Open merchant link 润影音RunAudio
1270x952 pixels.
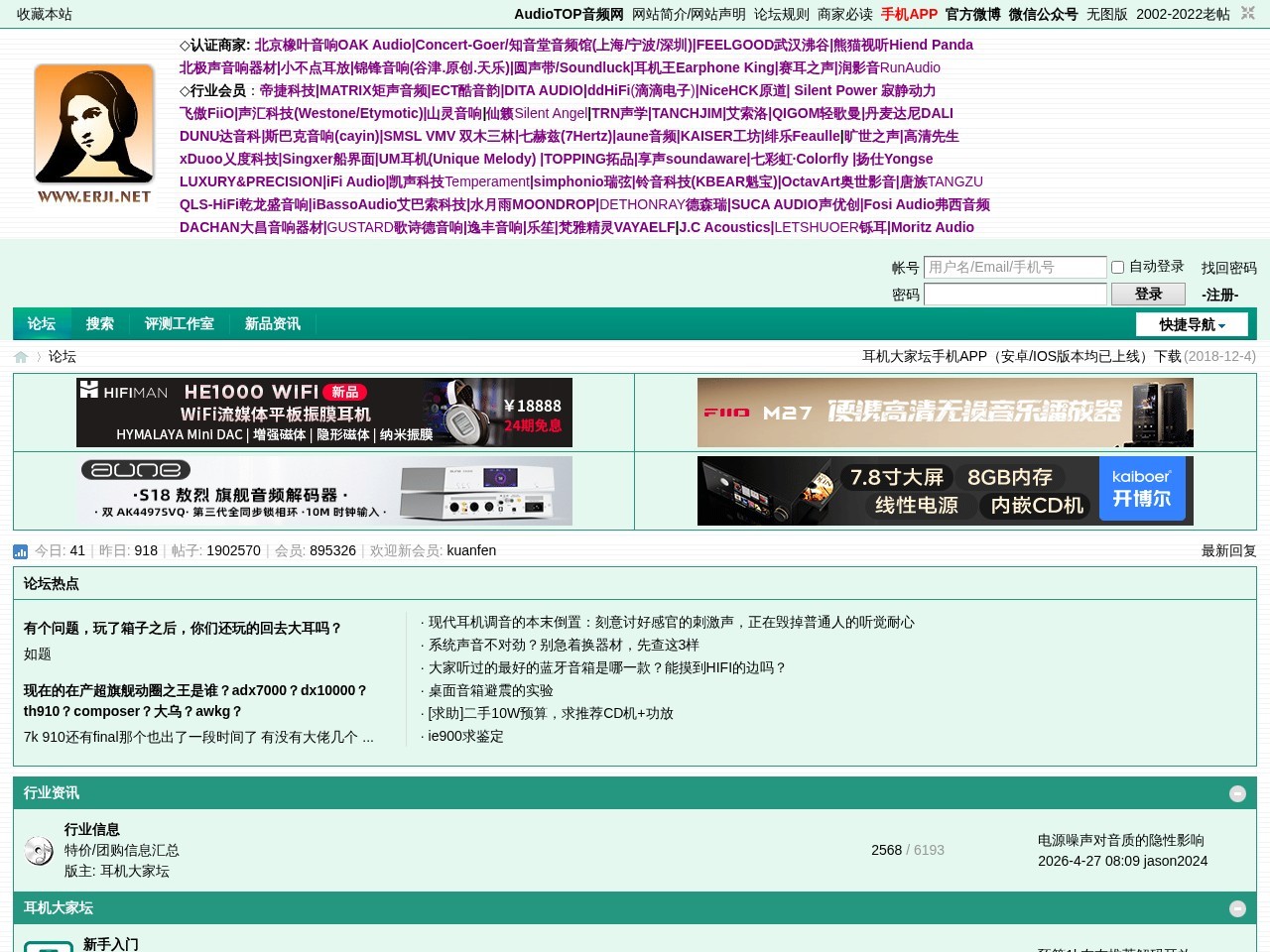889,67
